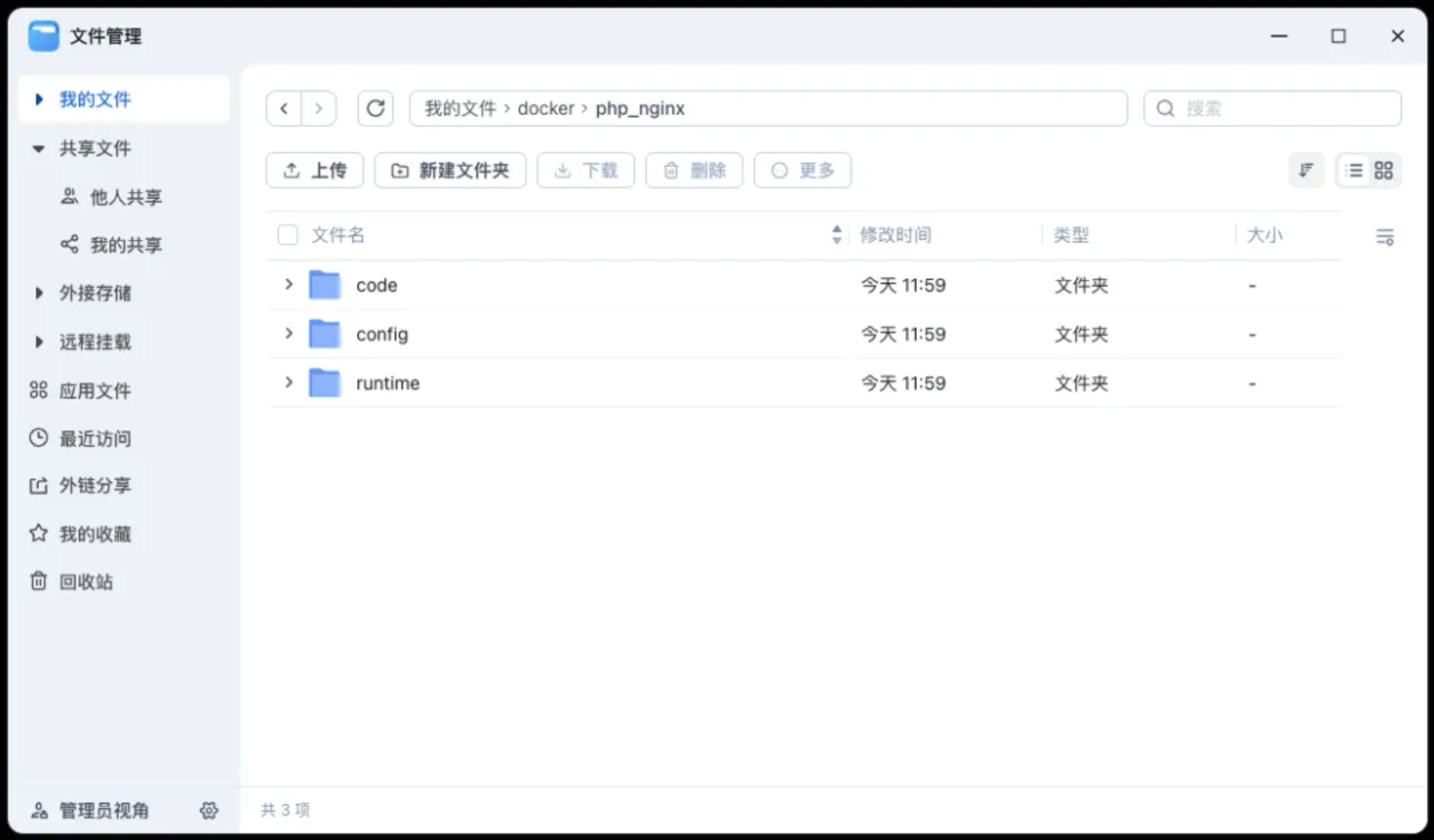1434x840 pixels.
Task: Open 回收站 recycle bin
Action: [85, 582]
